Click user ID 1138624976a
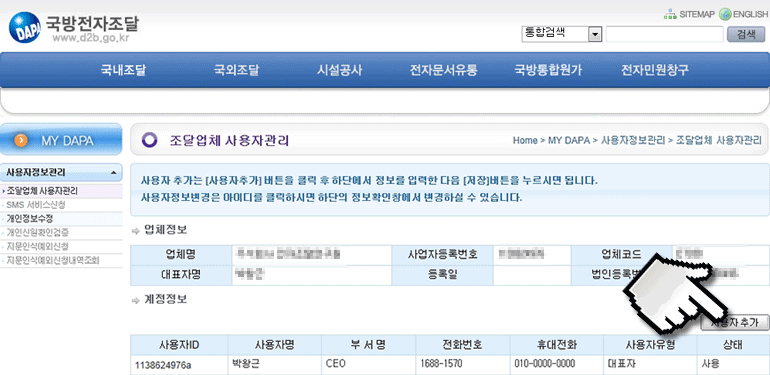 [164, 365]
